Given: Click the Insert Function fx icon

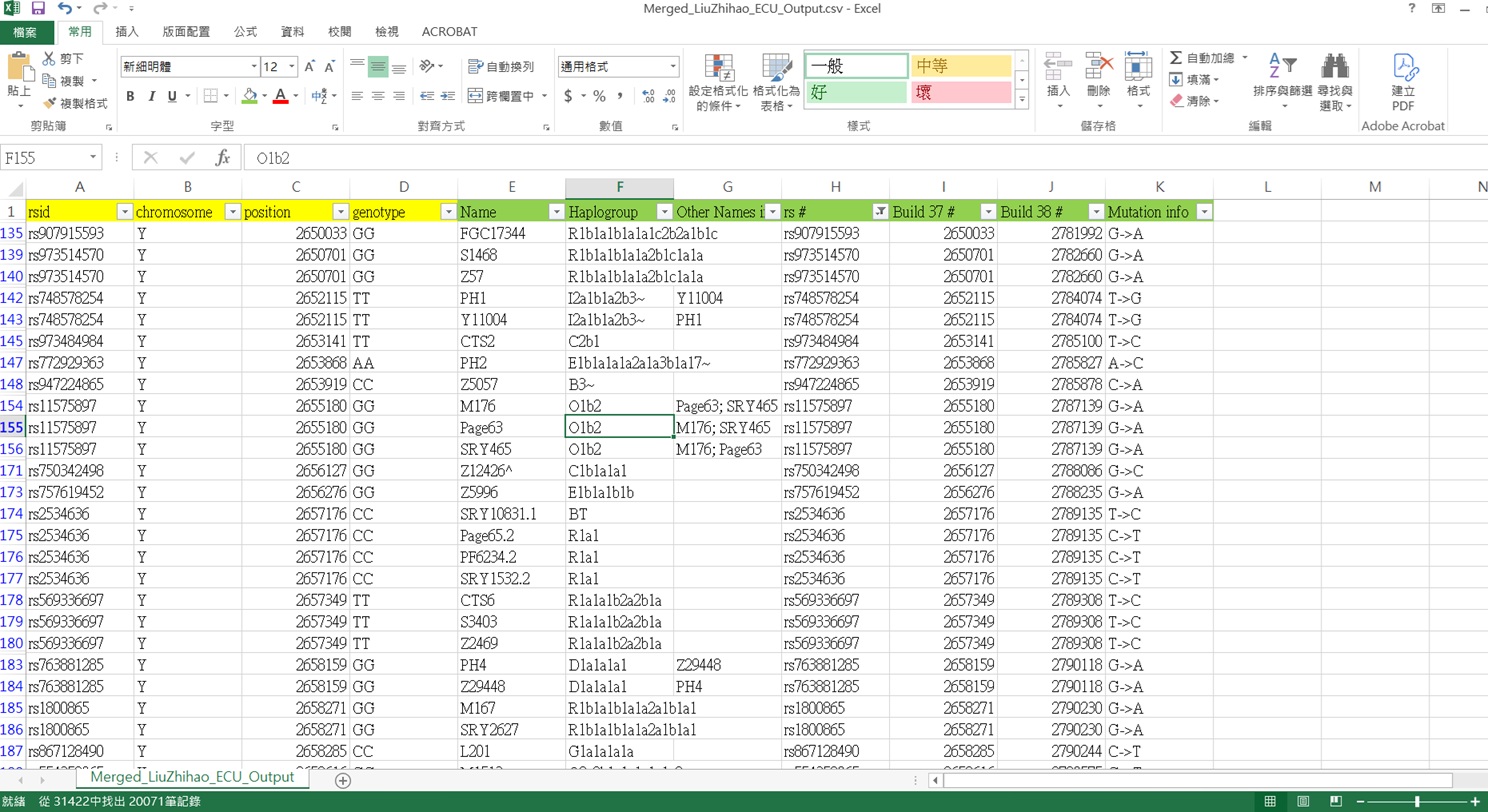Looking at the screenshot, I should [x=223, y=158].
